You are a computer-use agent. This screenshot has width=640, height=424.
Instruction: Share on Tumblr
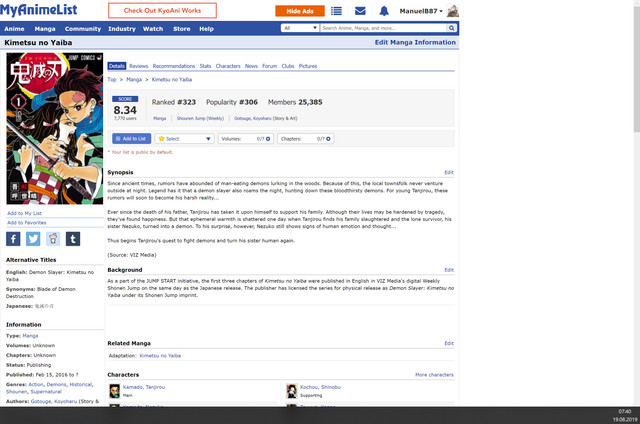click(72, 239)
